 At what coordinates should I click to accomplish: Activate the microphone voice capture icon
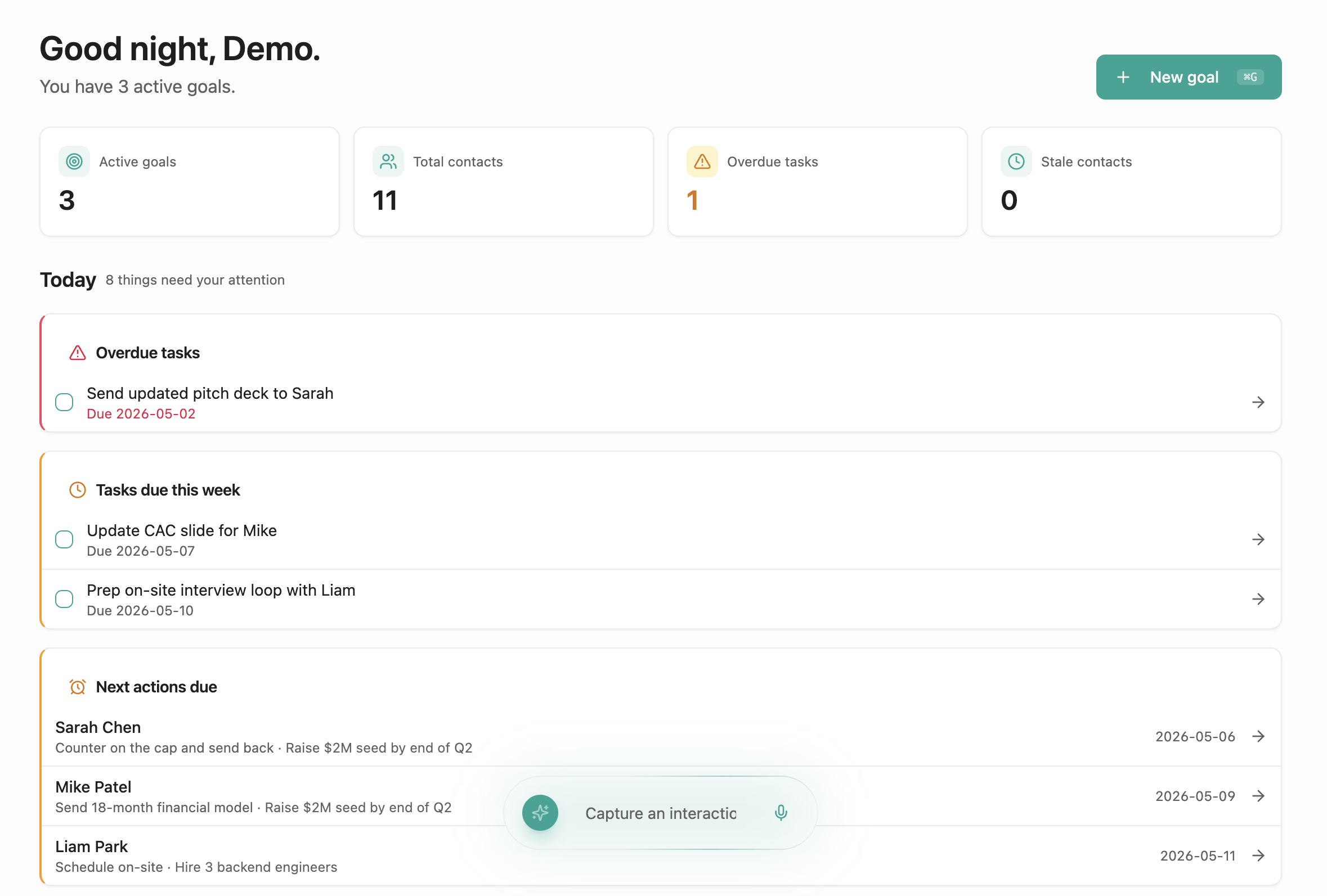781,813
